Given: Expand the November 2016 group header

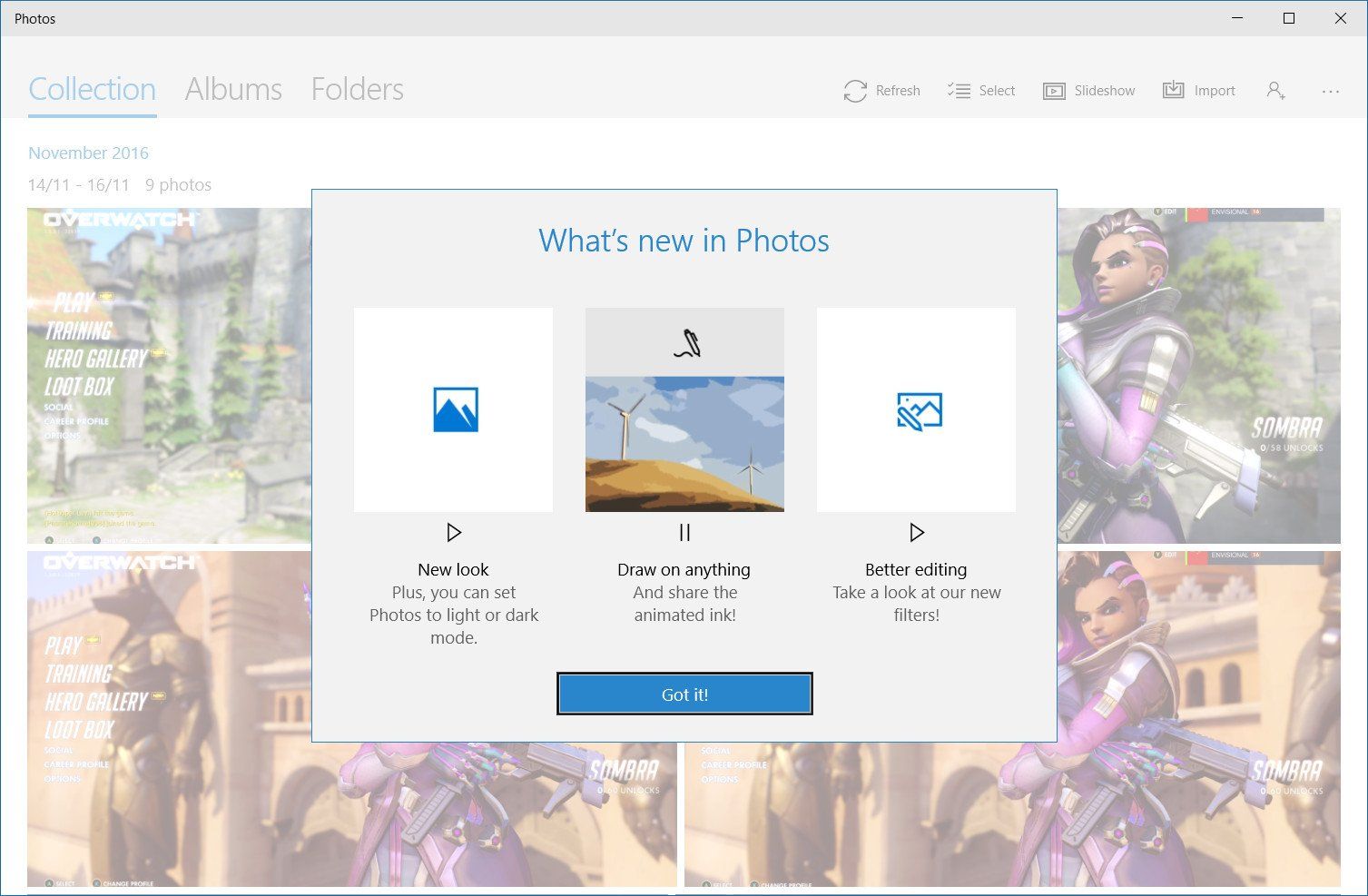Looking at the screenshot, I should [88, 153].
